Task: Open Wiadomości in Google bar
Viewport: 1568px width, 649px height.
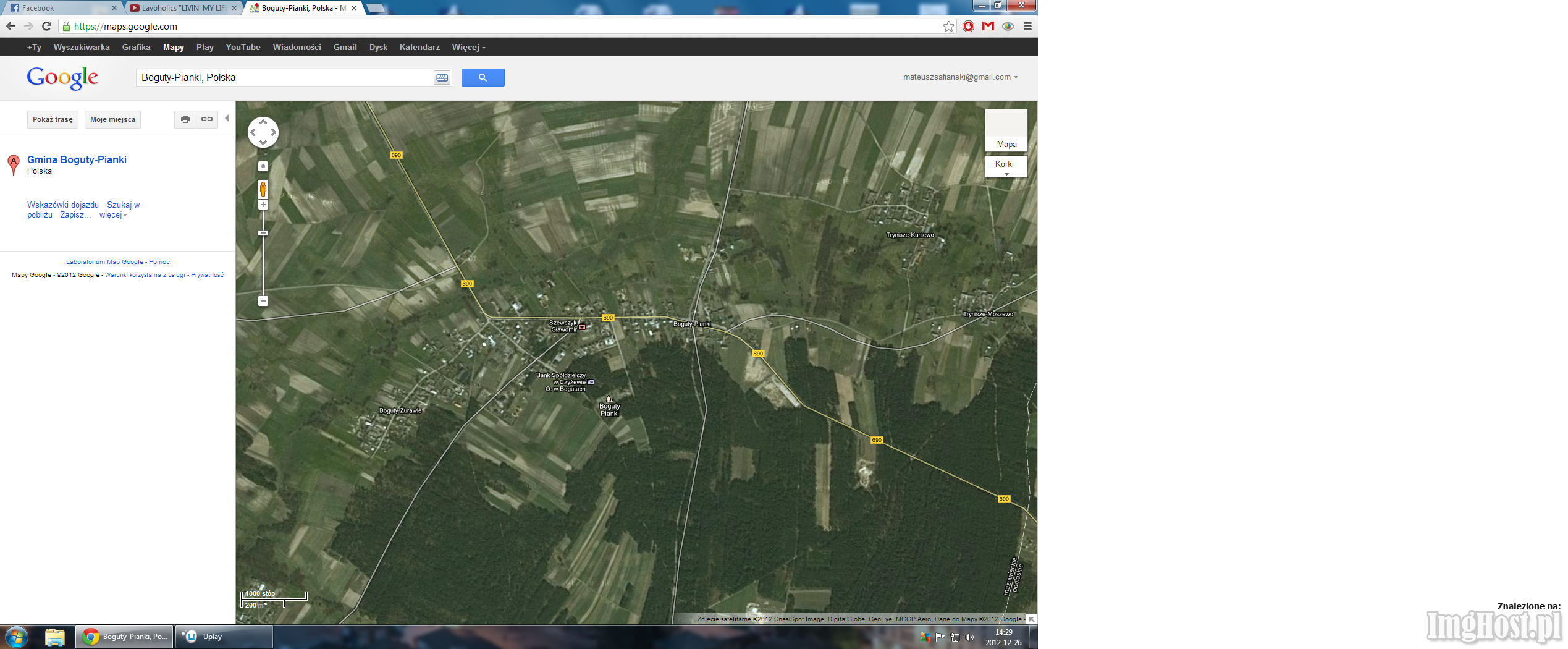Action: 297,47
